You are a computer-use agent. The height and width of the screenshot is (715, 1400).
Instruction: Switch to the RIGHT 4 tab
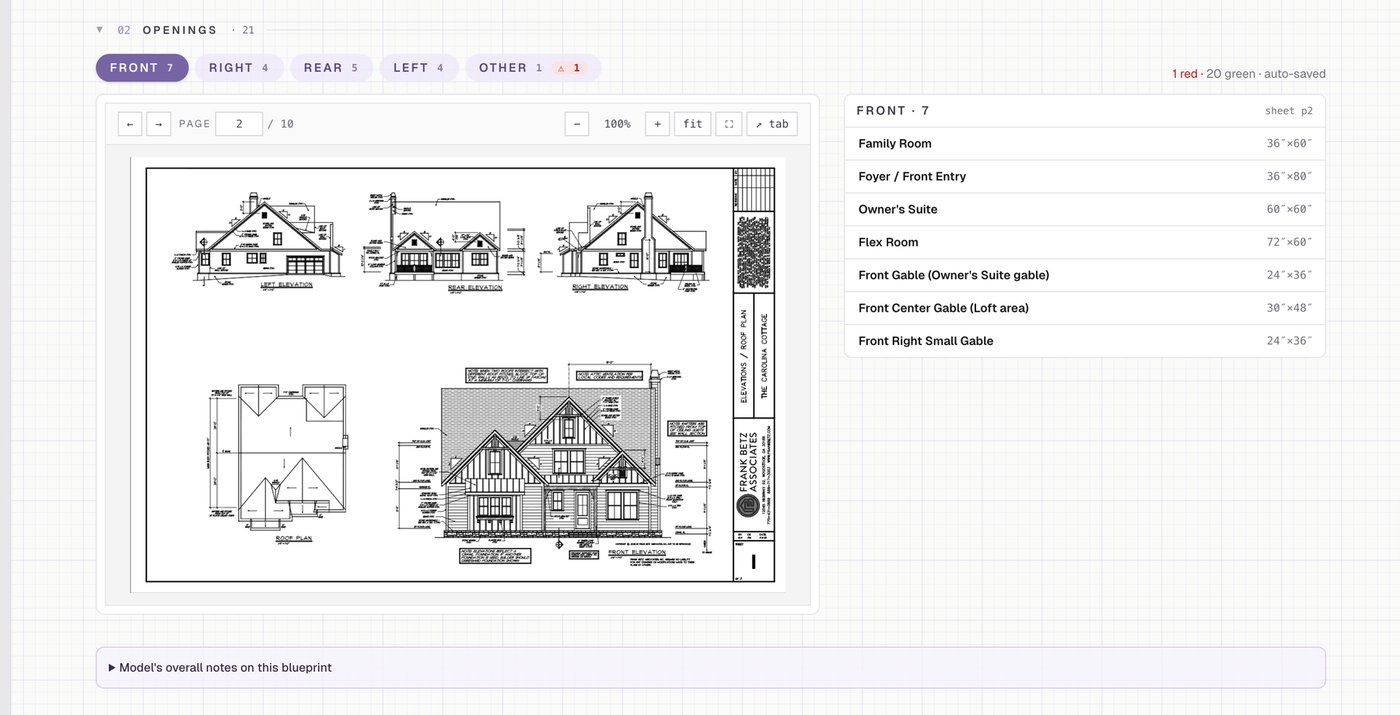pos(239,68)
